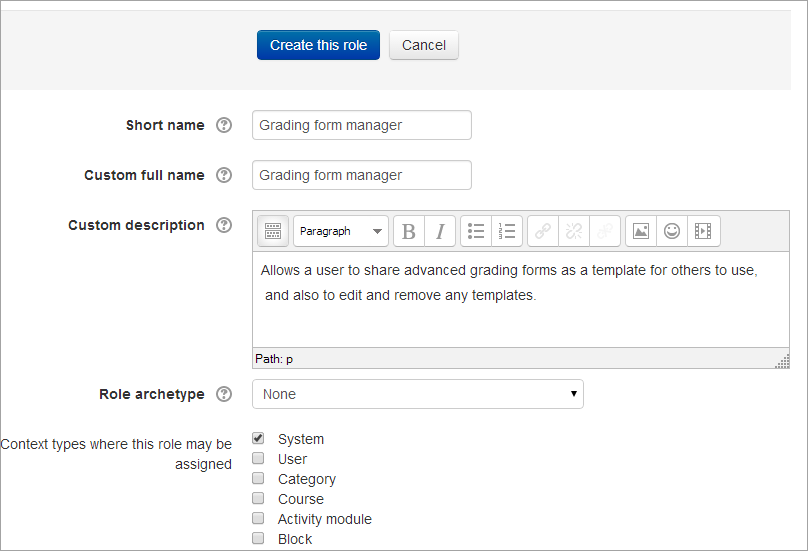The height and width of the screenshot is (551, 808).
Task: Click into the Short name field
Action: click(x=361, y=125)
